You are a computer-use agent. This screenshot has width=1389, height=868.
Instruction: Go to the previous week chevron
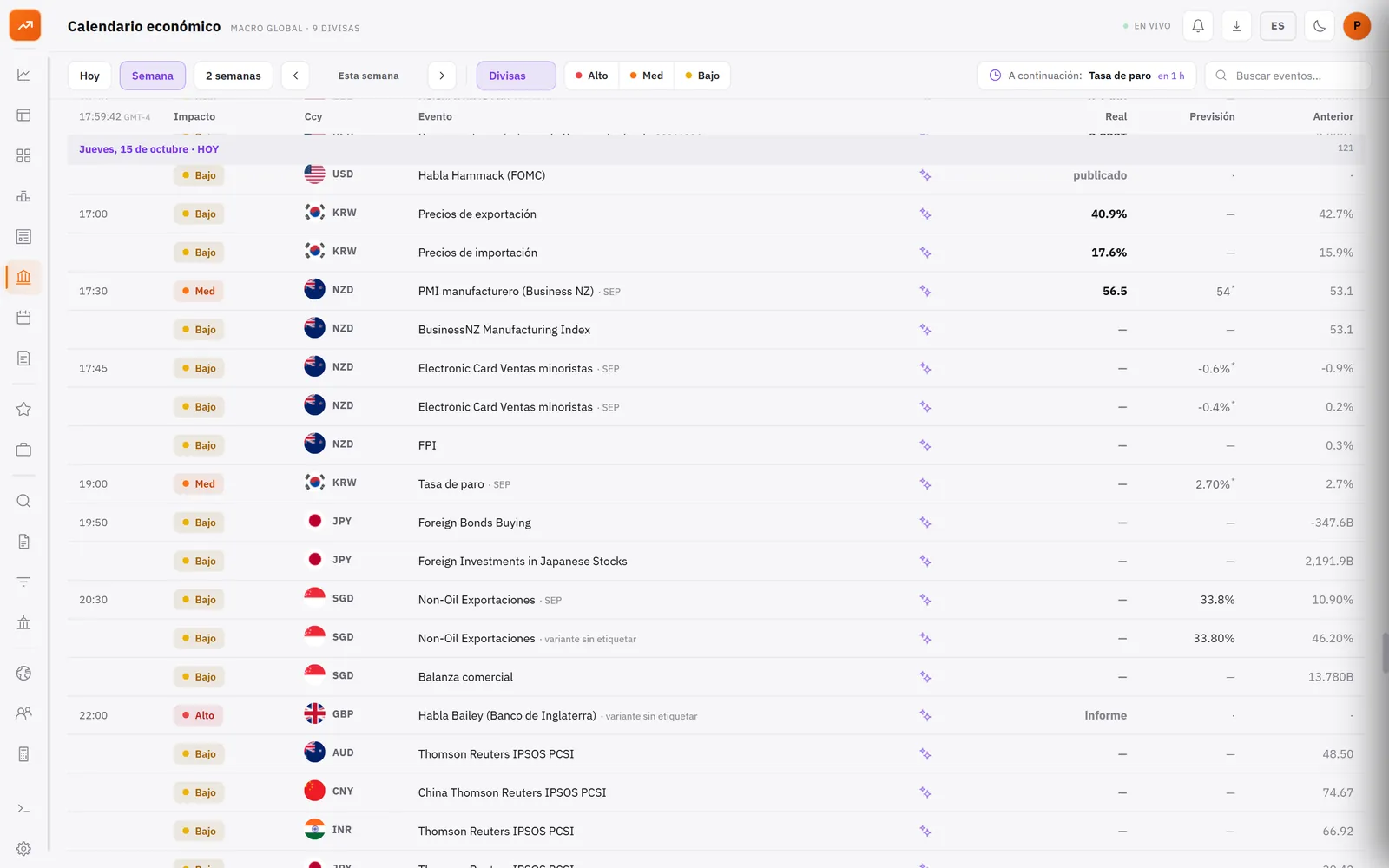coord(295,76)
